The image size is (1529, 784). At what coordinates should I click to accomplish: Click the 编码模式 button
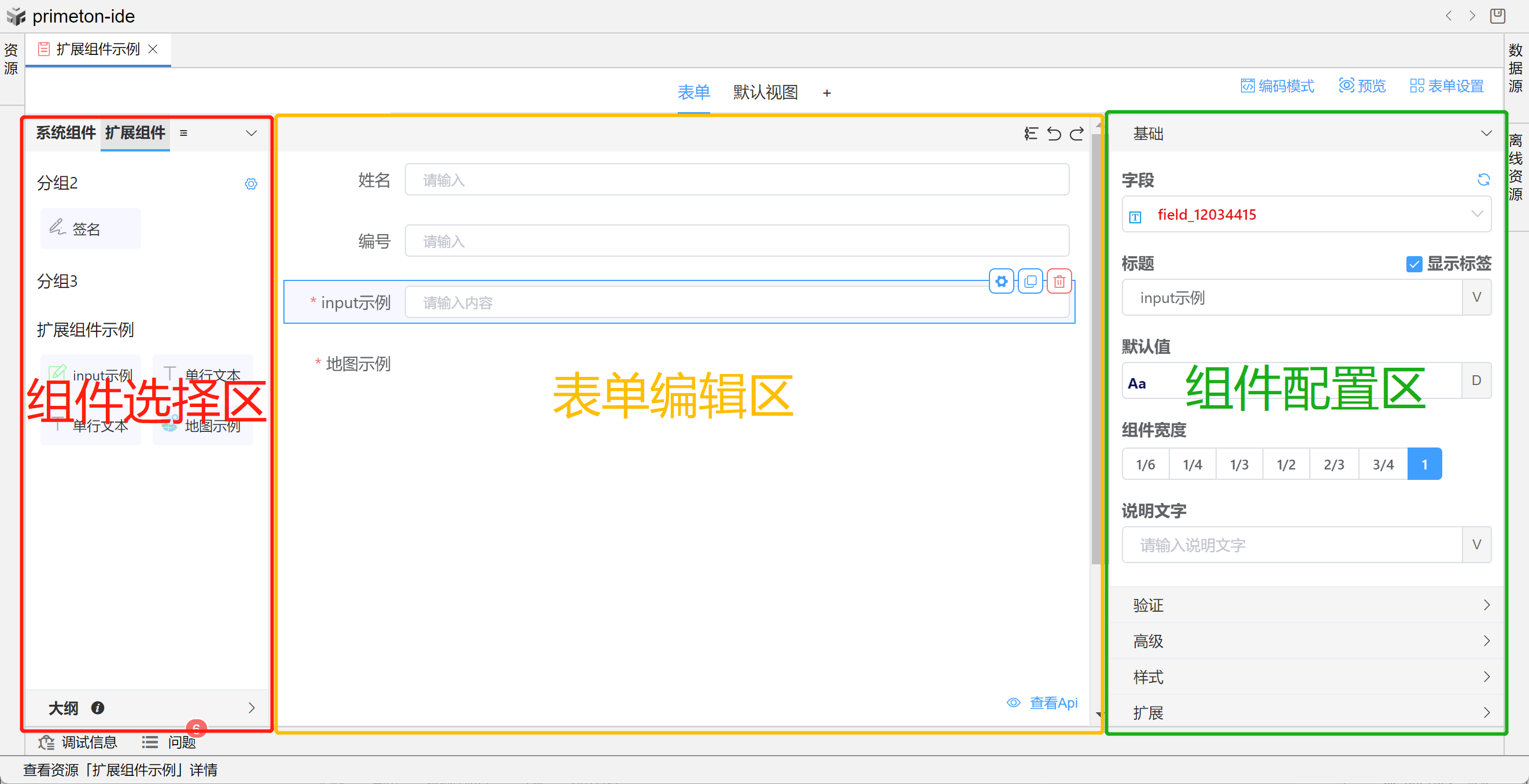(x=1277, y=86)
